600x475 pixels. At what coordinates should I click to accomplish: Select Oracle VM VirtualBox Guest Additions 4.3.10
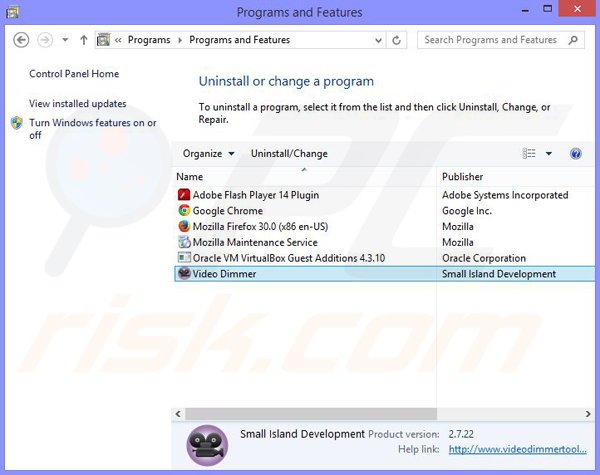point(289,258)
